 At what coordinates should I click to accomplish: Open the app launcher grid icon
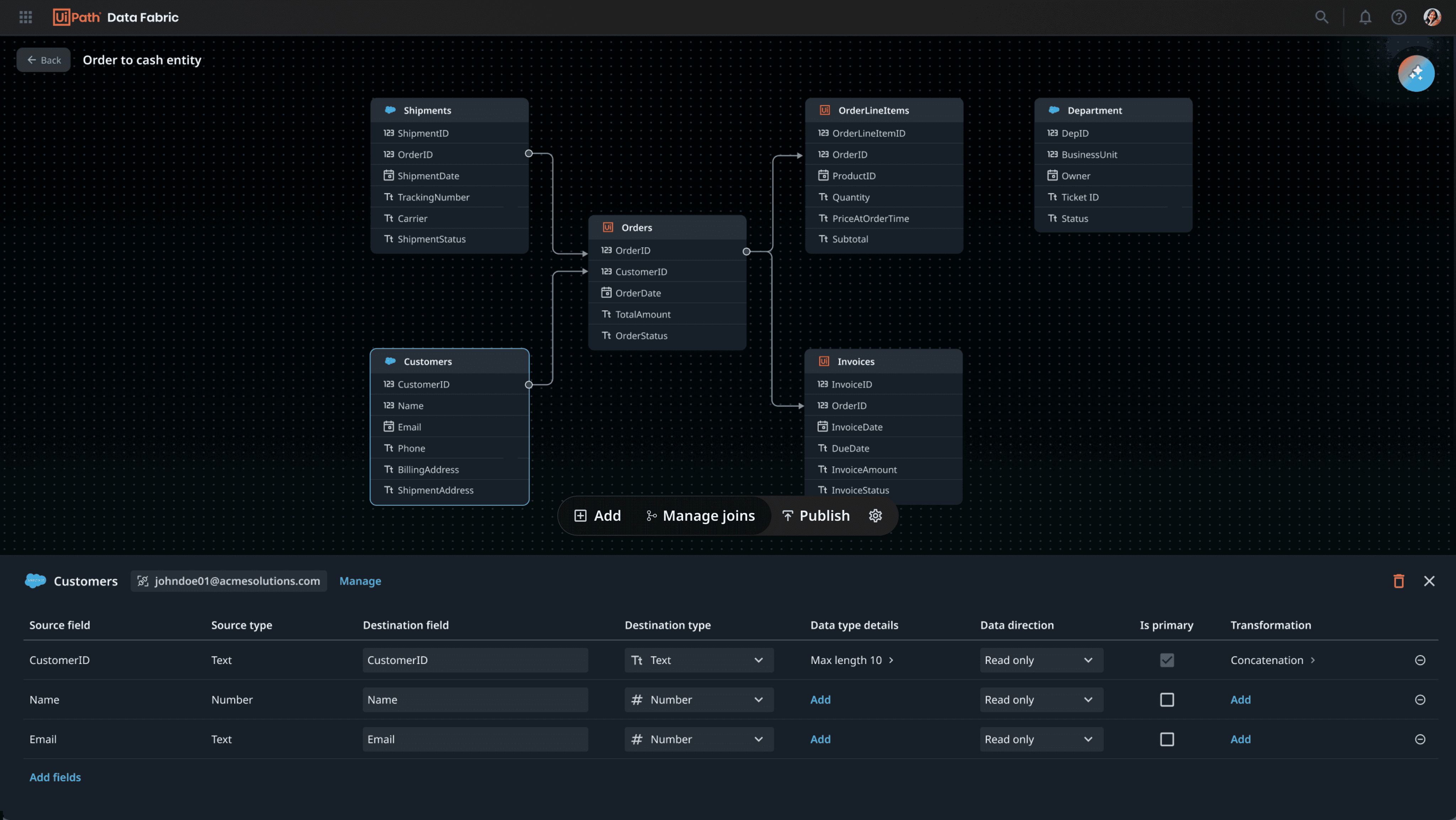point(26,17)
